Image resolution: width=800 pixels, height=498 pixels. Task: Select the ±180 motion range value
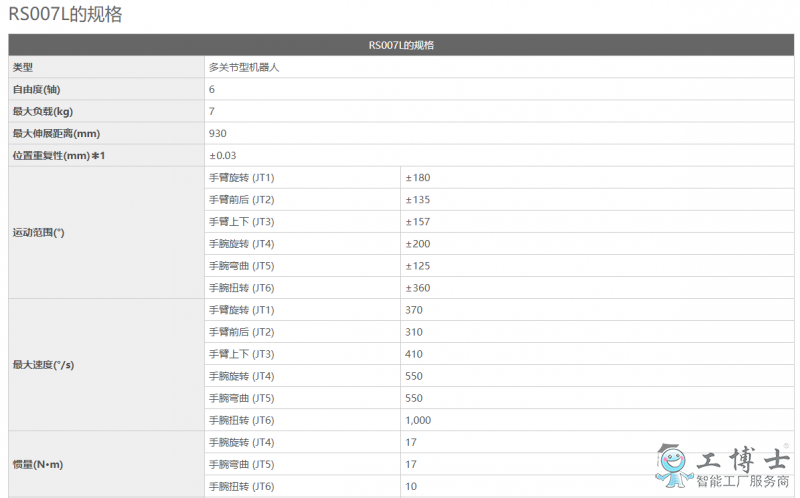click(x=417, y=177)
